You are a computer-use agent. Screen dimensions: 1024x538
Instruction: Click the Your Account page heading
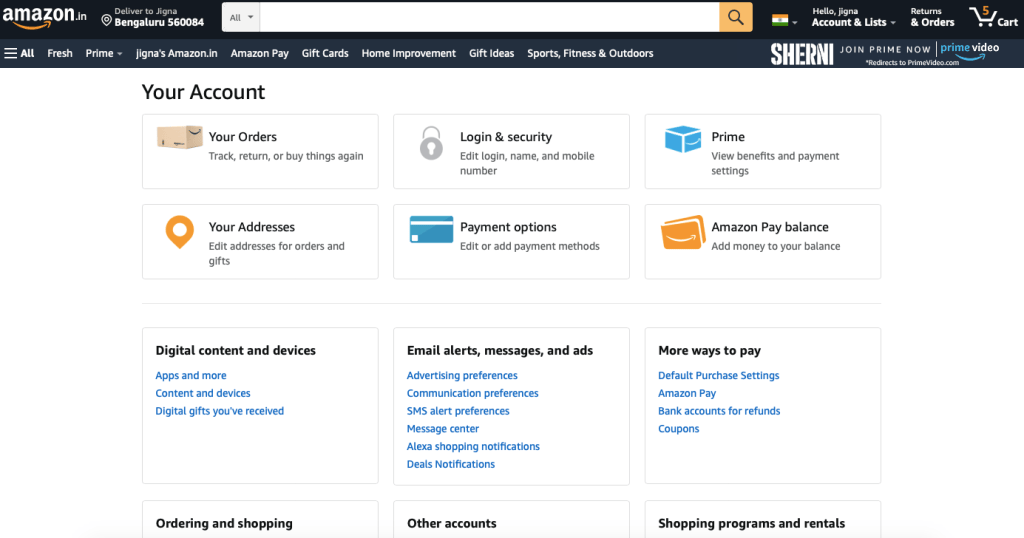coord(203,92)
